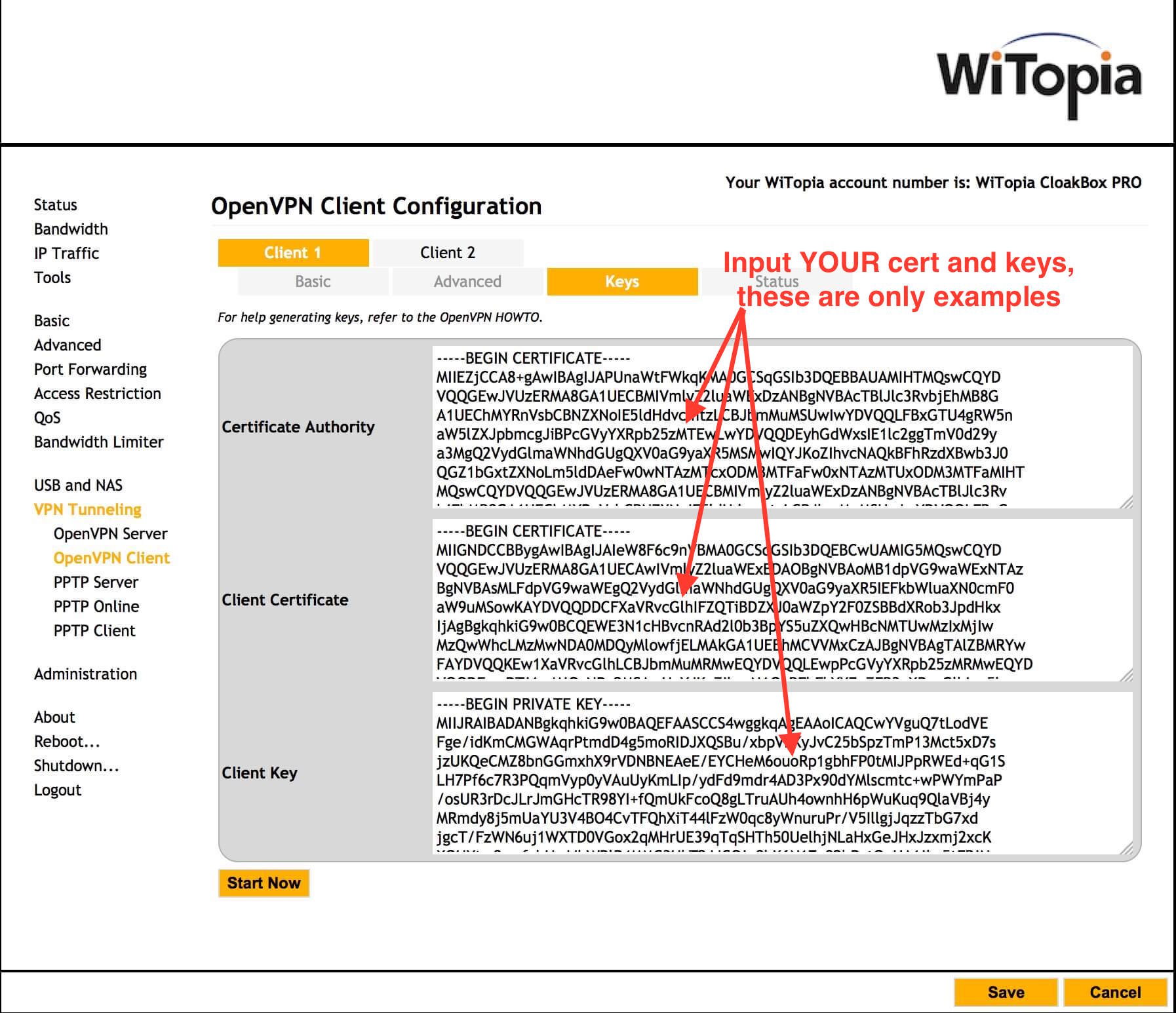
Task: Open Administration section
Action: (85, 674)
